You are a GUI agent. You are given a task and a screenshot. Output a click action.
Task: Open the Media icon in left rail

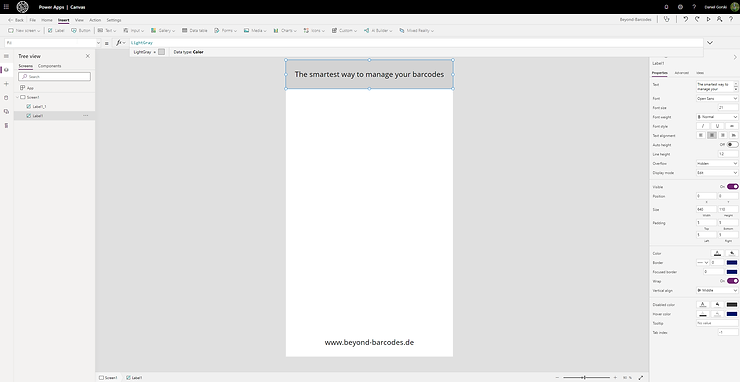point(6,111)
